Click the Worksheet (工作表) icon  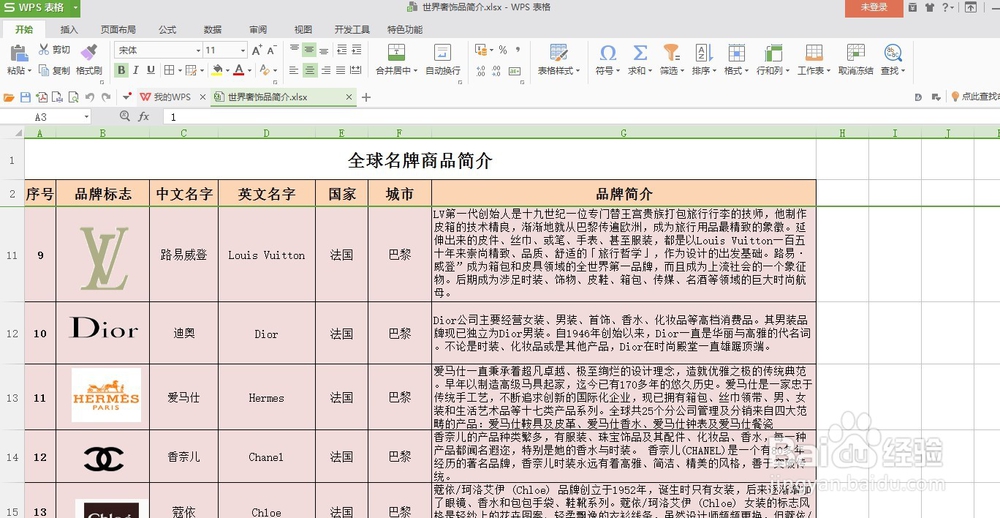(814, 52)
